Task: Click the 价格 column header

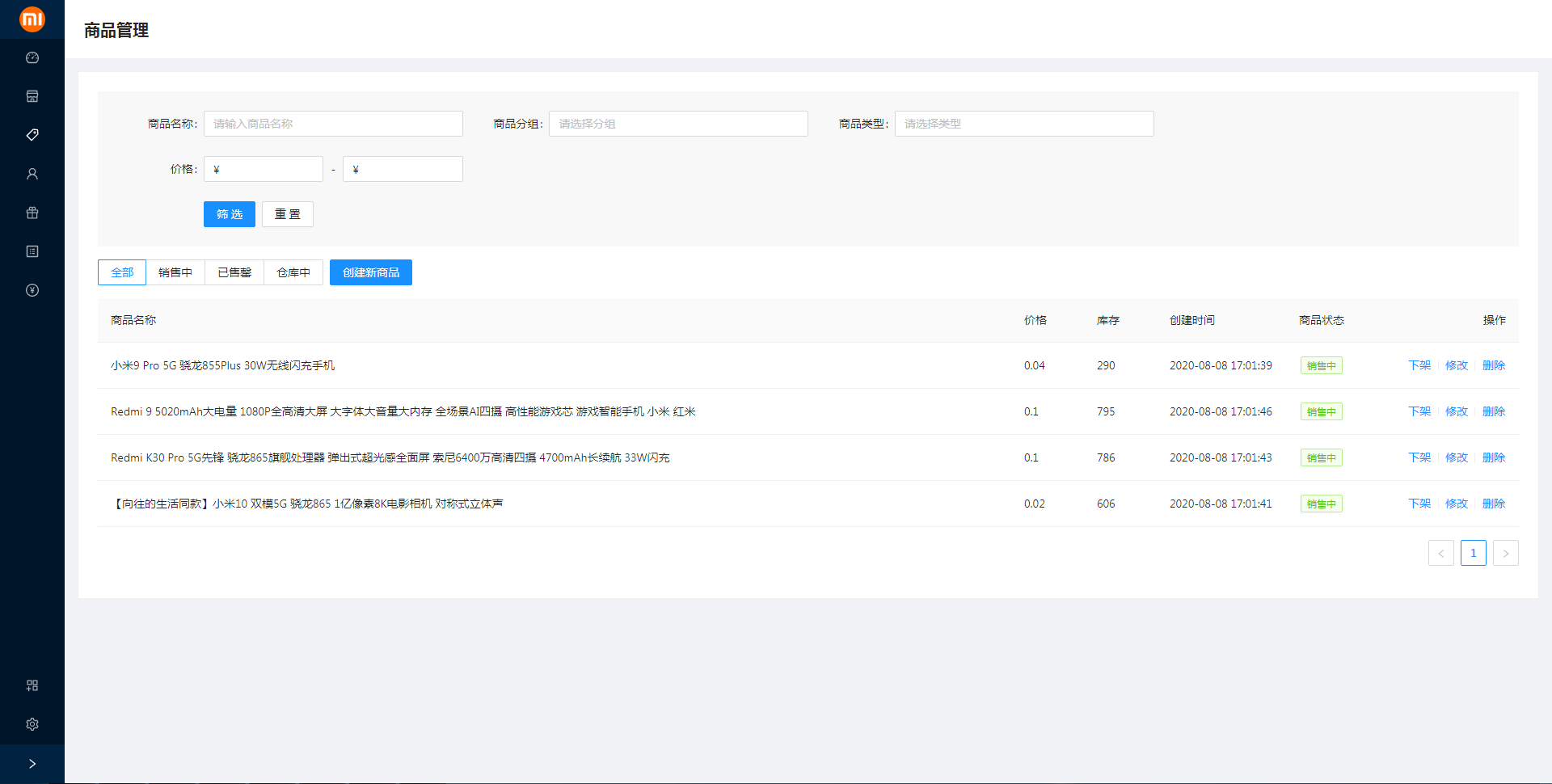Action: click(1035, 320)
